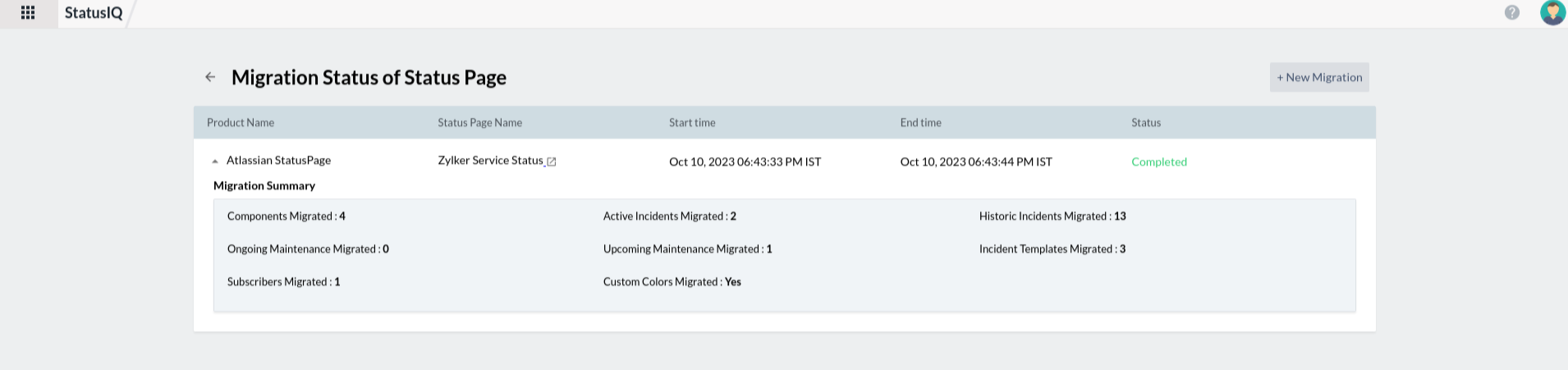This screenshot has width=1568, height=370.
Task: Click the help question mark icon
Action: coord(1511,13)
